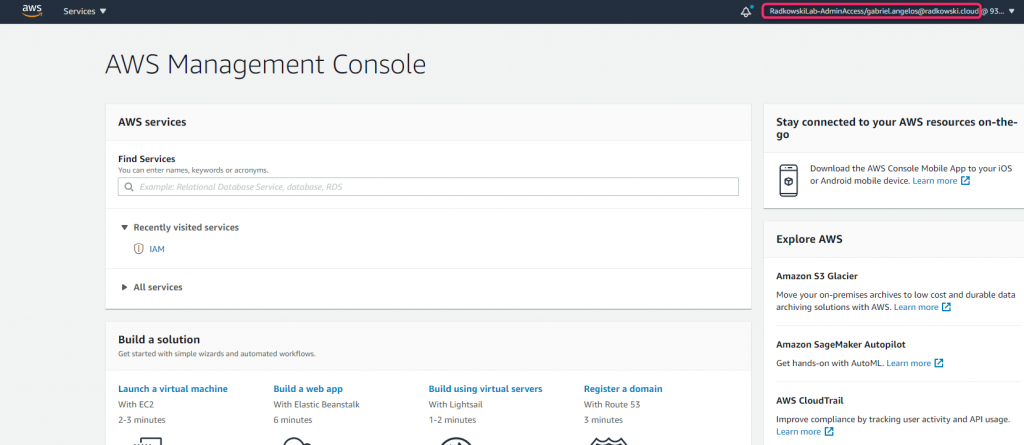The width and height of the screenshot is (1024, 445).
Task: Open external link icon after SageMaker Autopilot Learn more
Action: 939,363
